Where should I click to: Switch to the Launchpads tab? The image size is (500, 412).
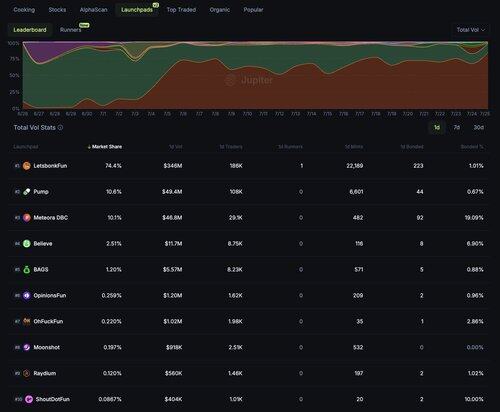pos(137,10)
